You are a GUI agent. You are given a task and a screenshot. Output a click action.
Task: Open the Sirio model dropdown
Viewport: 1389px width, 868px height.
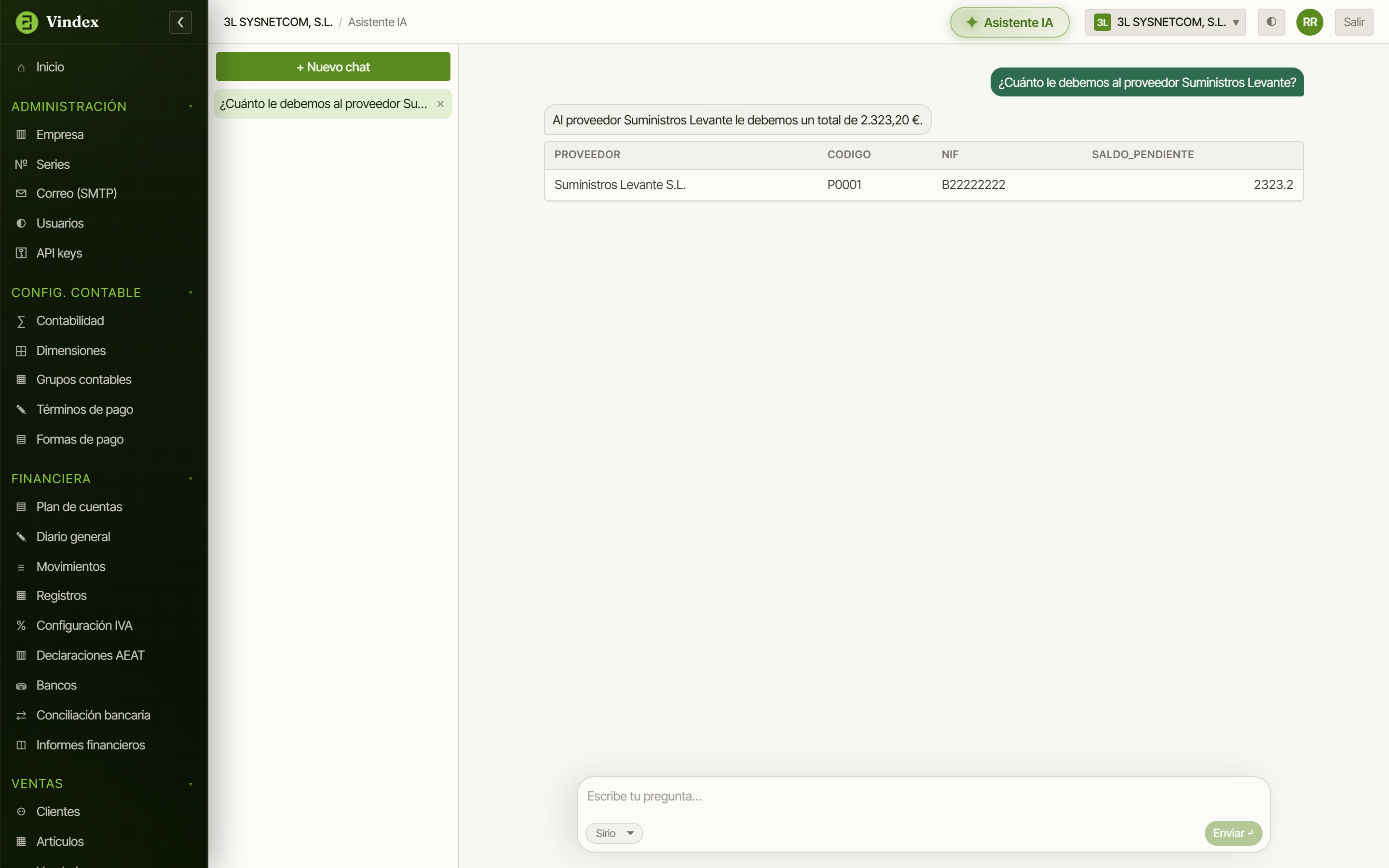(x=613, y=833)
